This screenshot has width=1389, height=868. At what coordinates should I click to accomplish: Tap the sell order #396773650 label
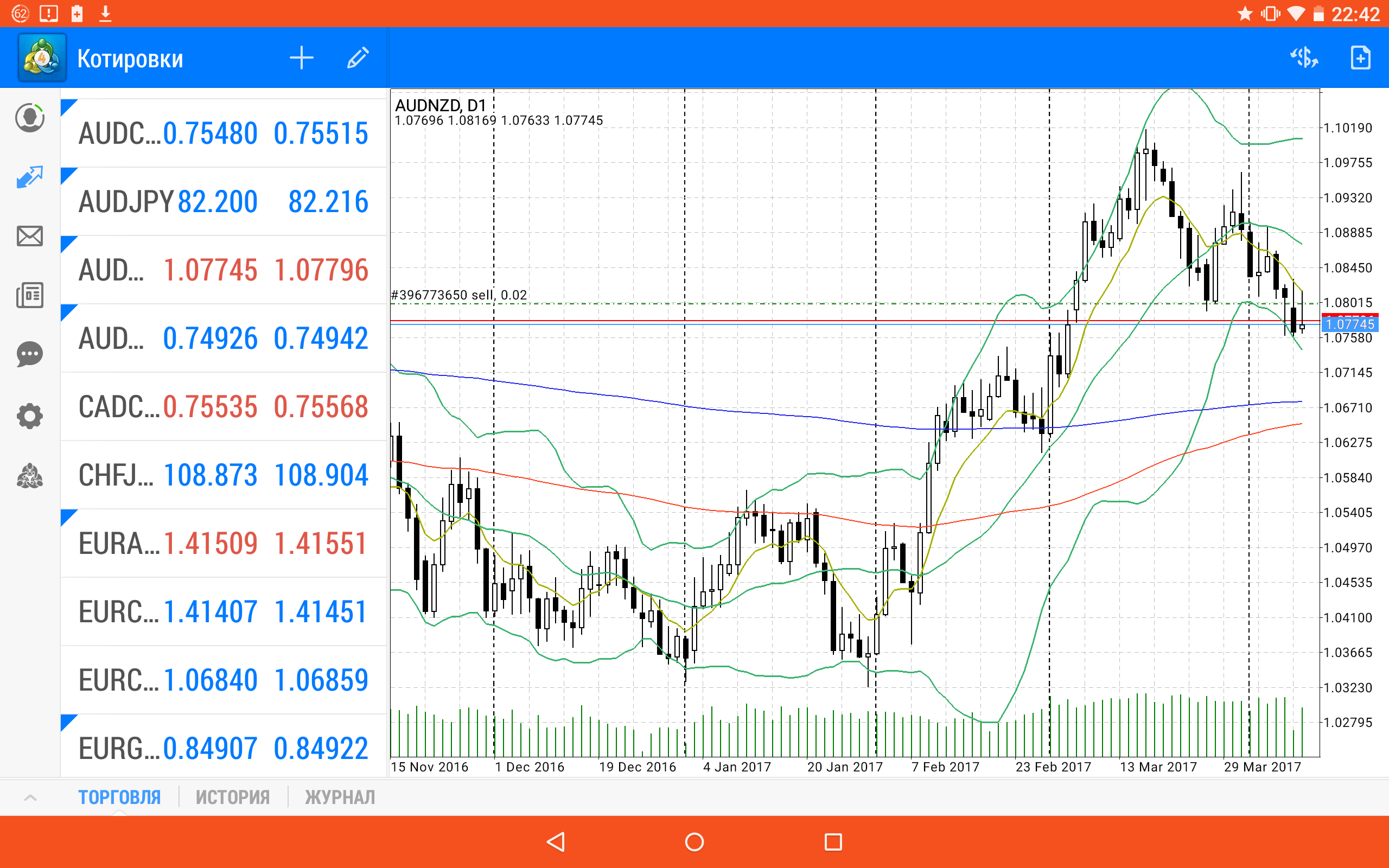(458, 295)
